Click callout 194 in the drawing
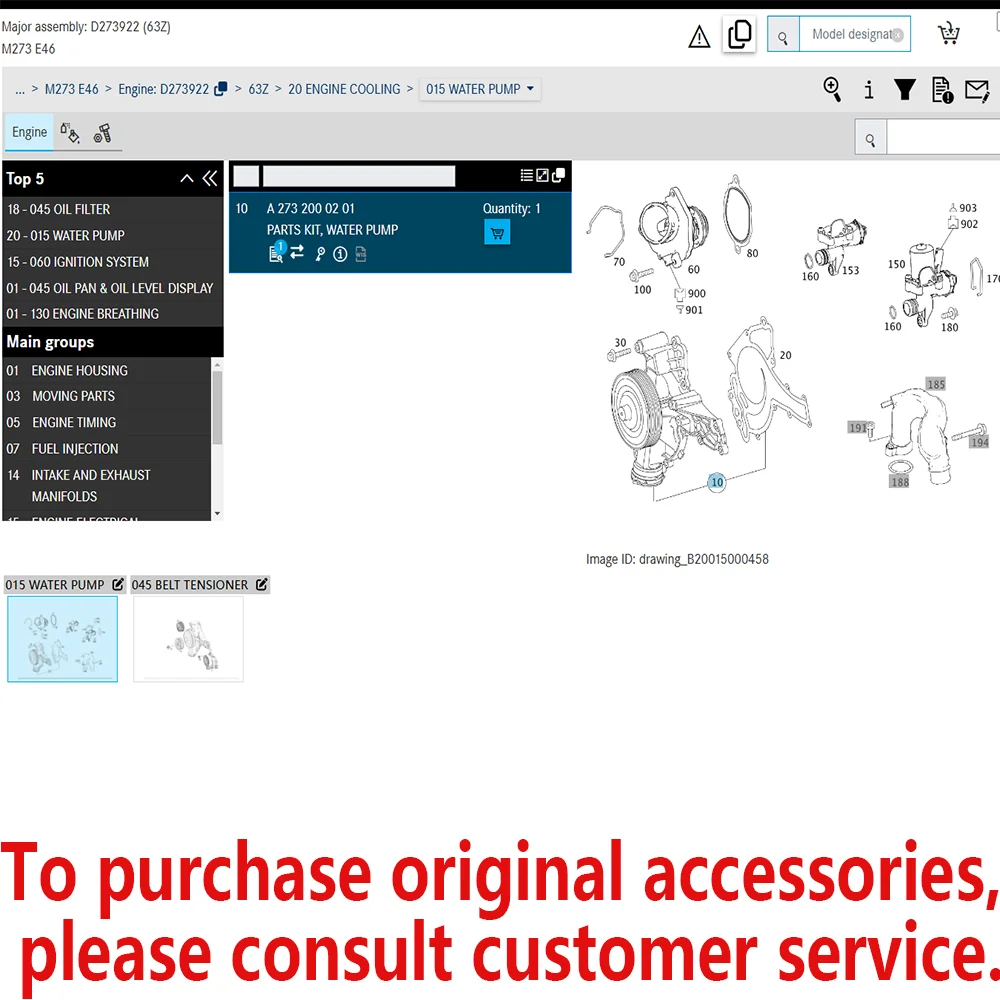This screenshot has width=1000, height=1000. [980, 442]
